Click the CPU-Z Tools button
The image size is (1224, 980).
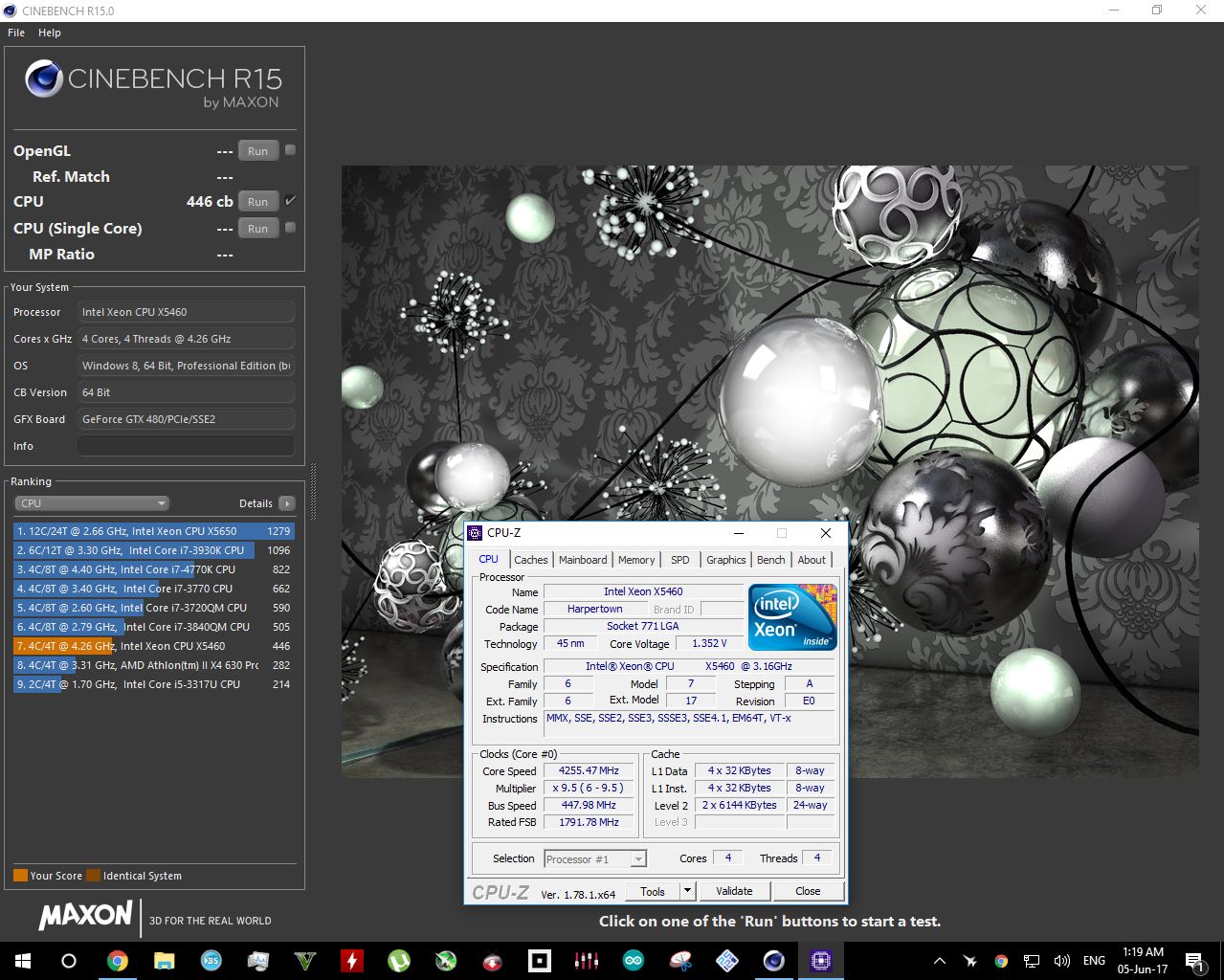(653, 891)
